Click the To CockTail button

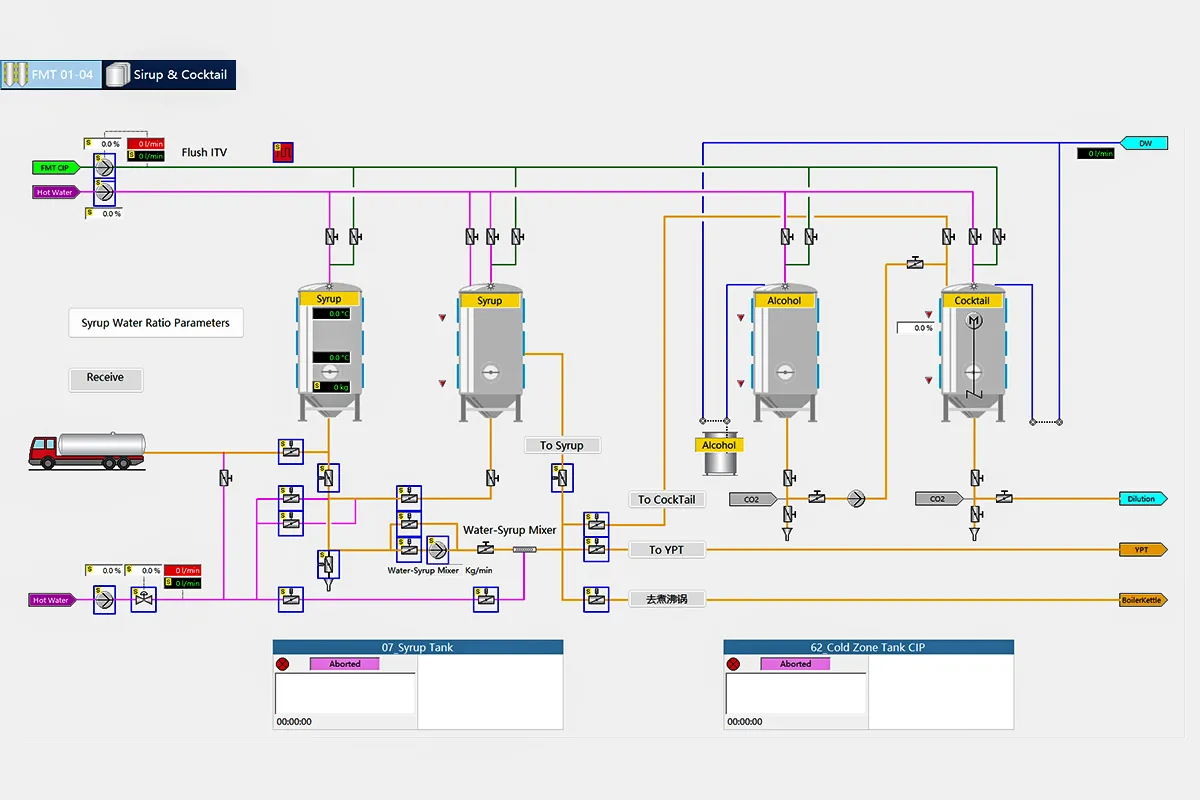click(667, 499)
